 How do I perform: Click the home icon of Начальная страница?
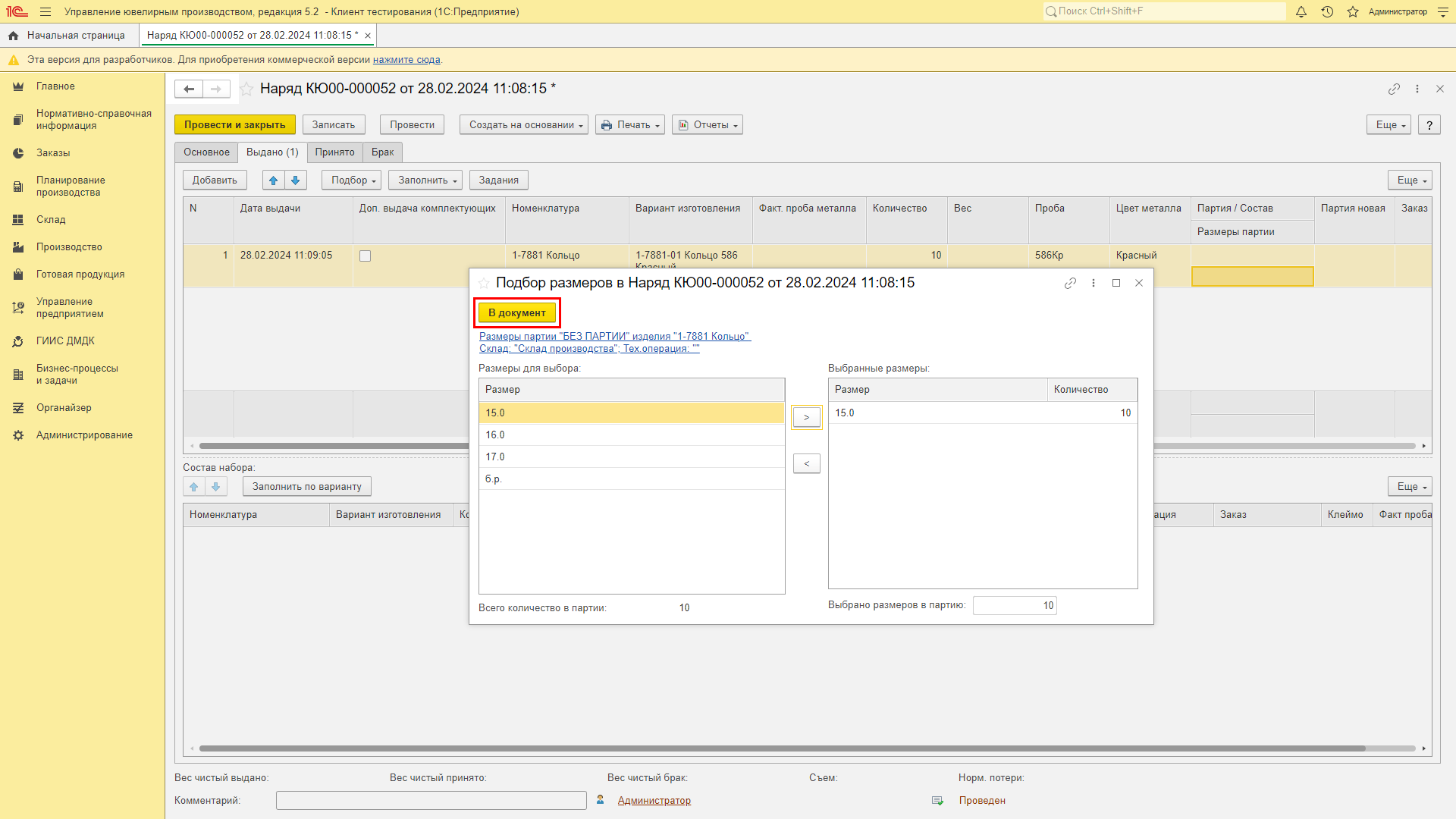(13, 36)
